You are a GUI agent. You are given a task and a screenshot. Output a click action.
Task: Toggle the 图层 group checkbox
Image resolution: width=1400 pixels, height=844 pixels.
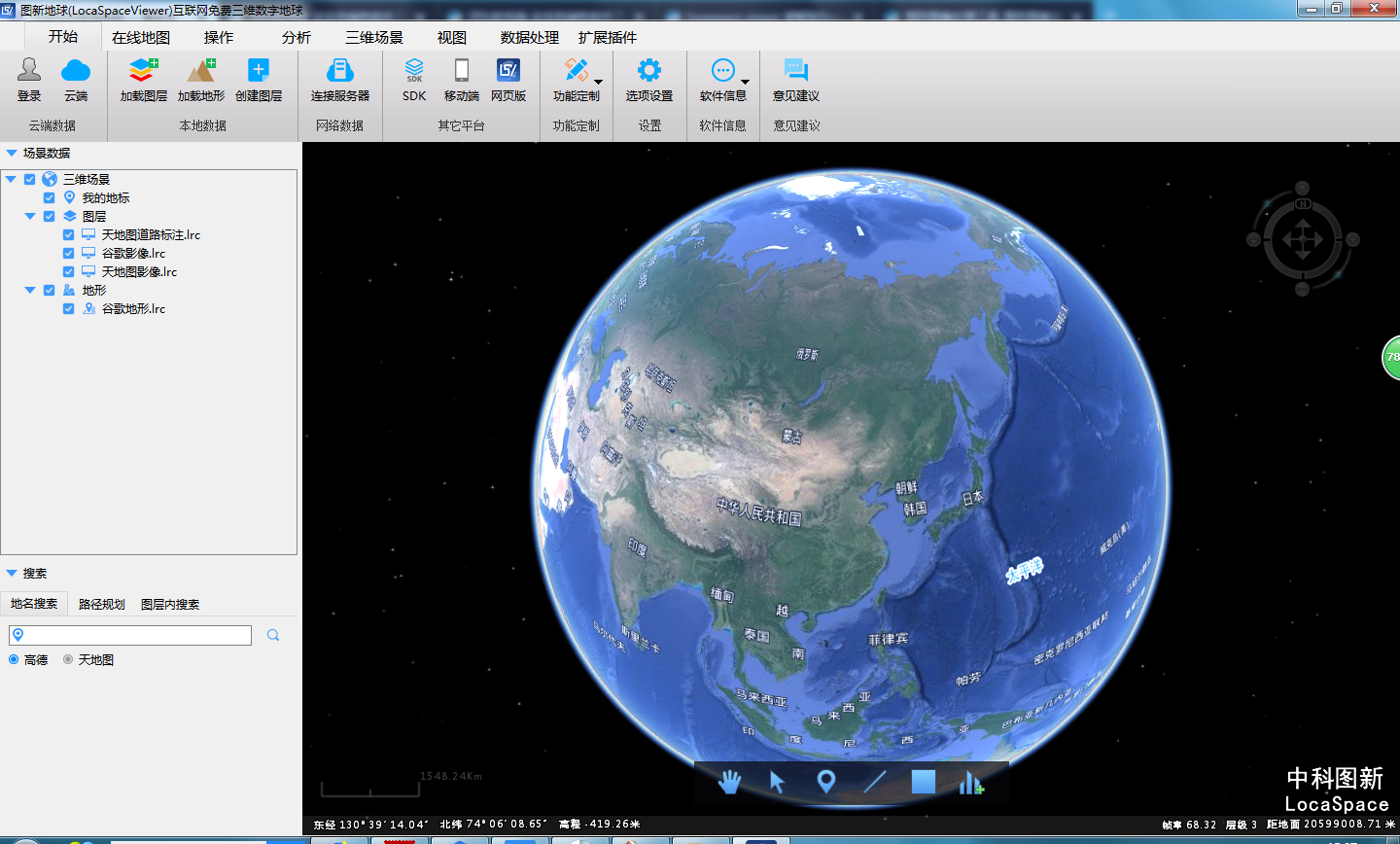tap(50, 216)
